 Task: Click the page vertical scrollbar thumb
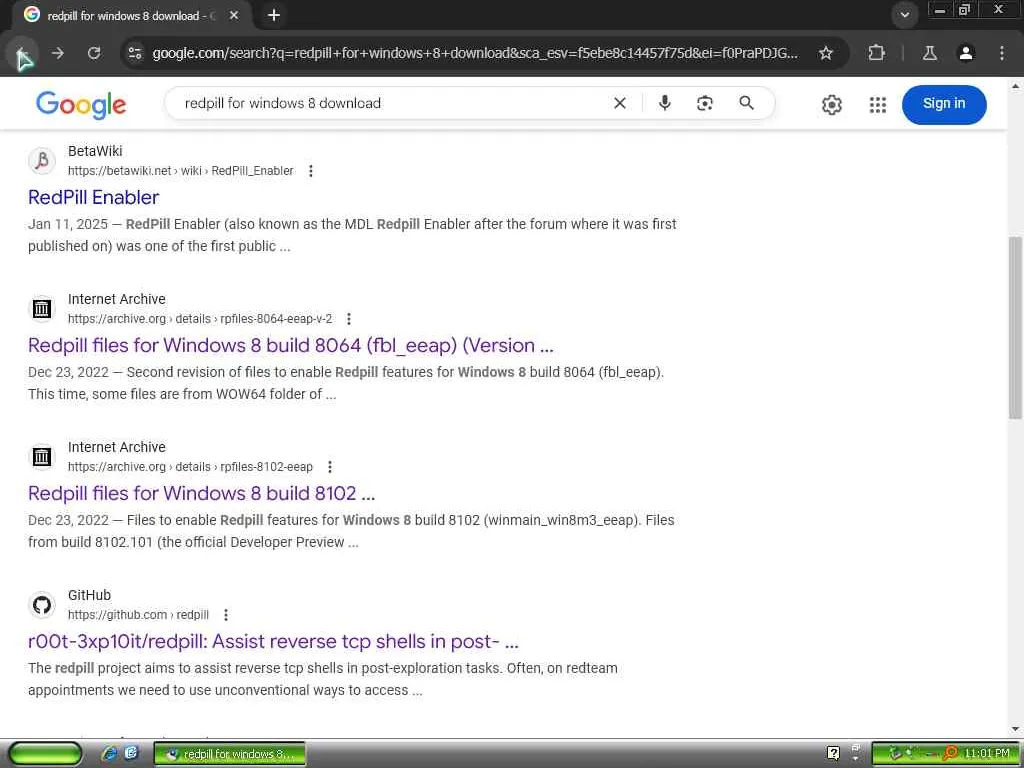1015,327
